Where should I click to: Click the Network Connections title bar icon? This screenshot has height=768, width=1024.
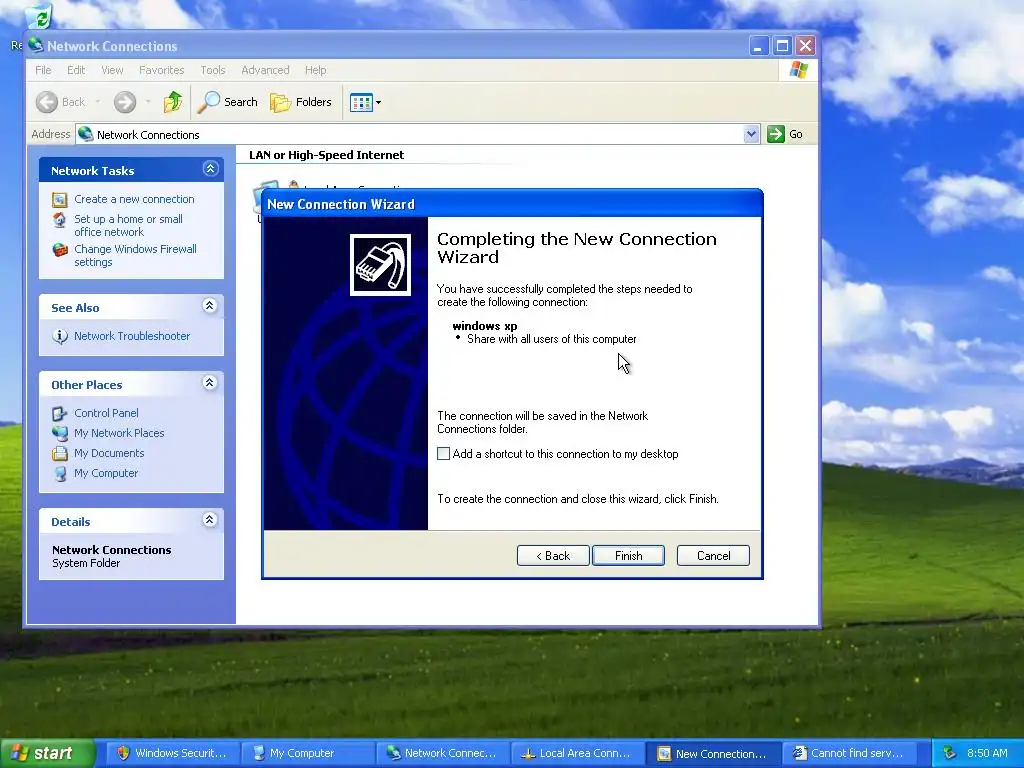coord(35,45)
